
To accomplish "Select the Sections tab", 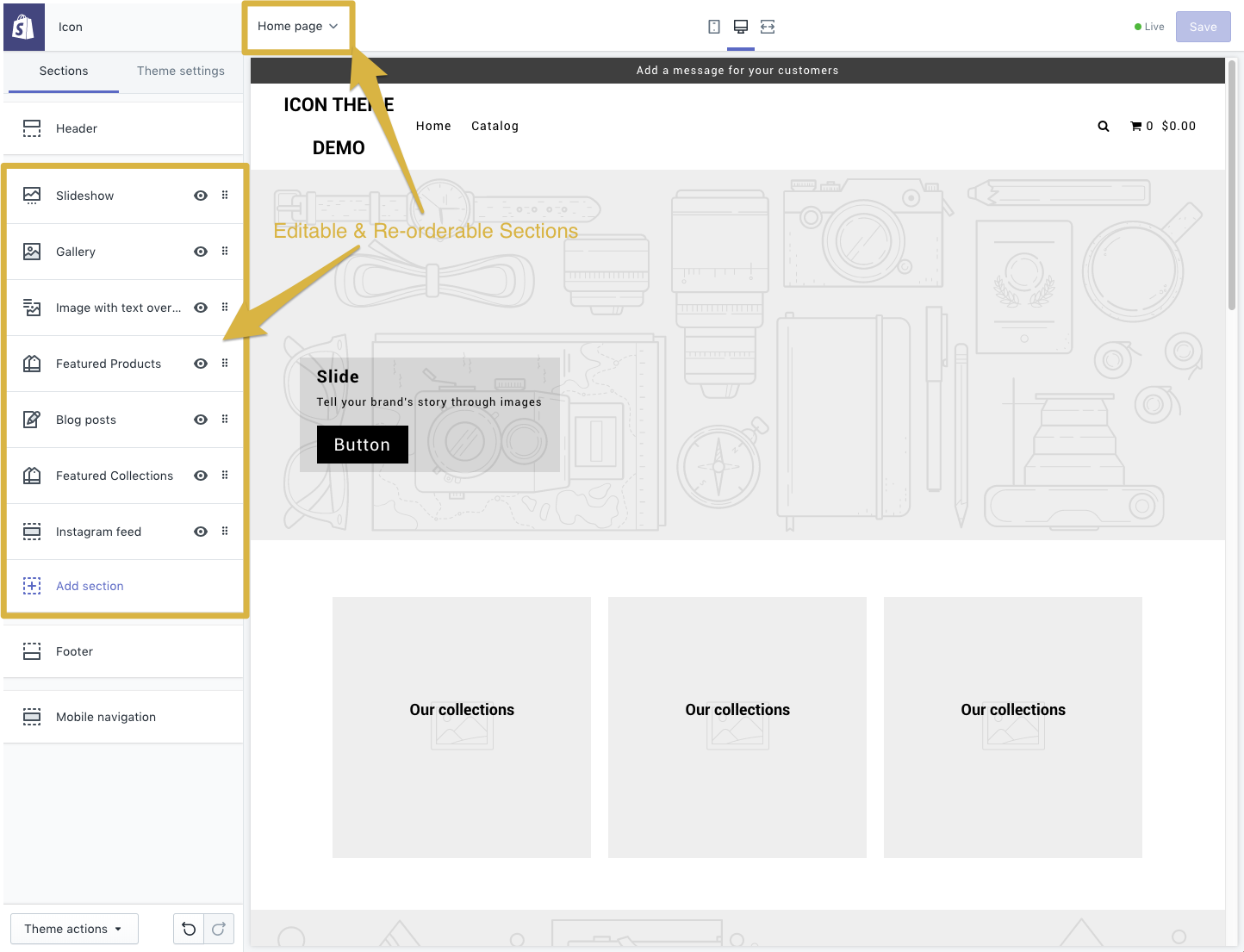I will pyautogui.click(x=64, y=71).
